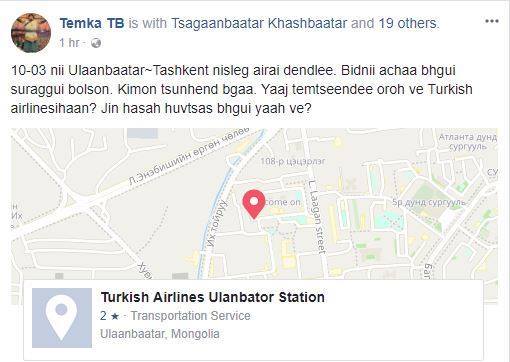510x362 pixels.
Task: Click the 108-р цэцэрлэг map label
Action: (293, 161)
